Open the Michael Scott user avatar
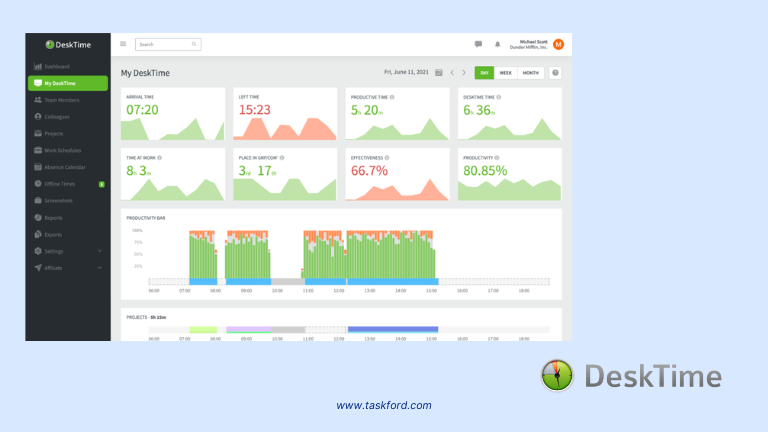This screenshot has height=432, width=768. (x=558, y=44)
